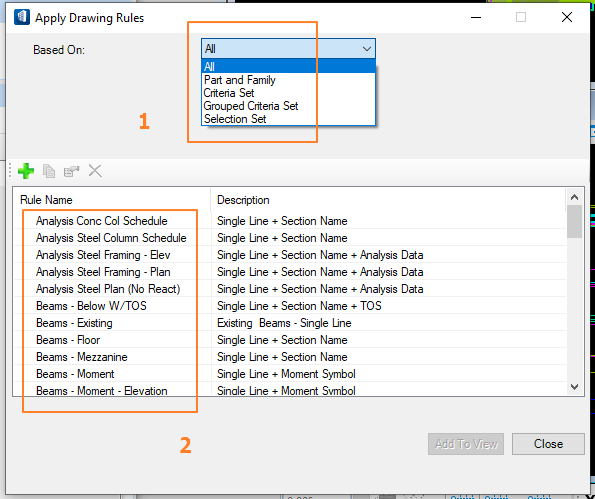Click the vertical scrollbar thumb
Viewport: 595px width, 499px height.
pos(574,222)
